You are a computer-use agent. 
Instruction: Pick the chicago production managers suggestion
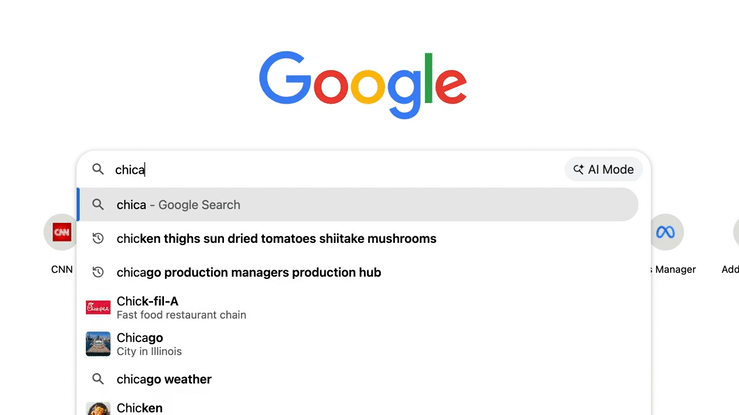pos(248,273)
